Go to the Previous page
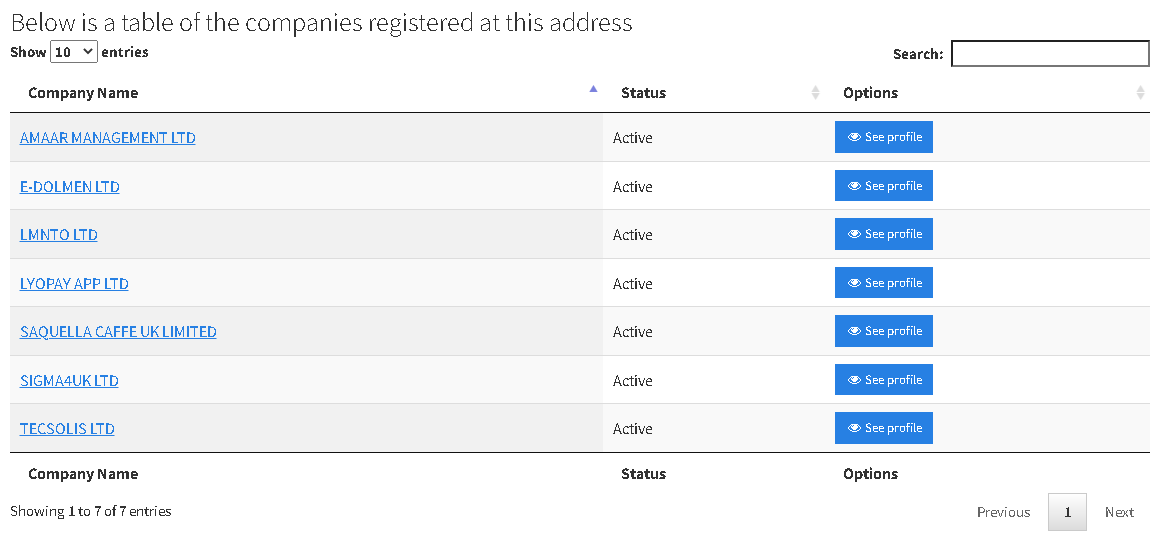 pos(1003,512)
